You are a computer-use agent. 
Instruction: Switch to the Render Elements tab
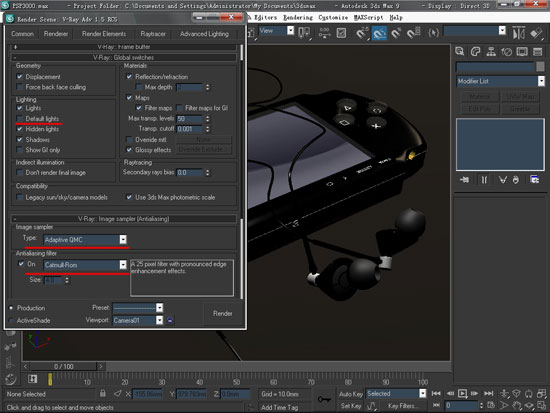tap(104, 34)
